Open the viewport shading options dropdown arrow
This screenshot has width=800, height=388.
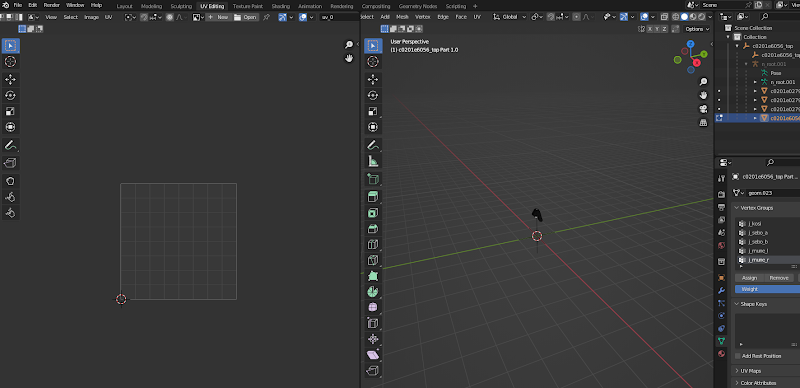[710, 17]
